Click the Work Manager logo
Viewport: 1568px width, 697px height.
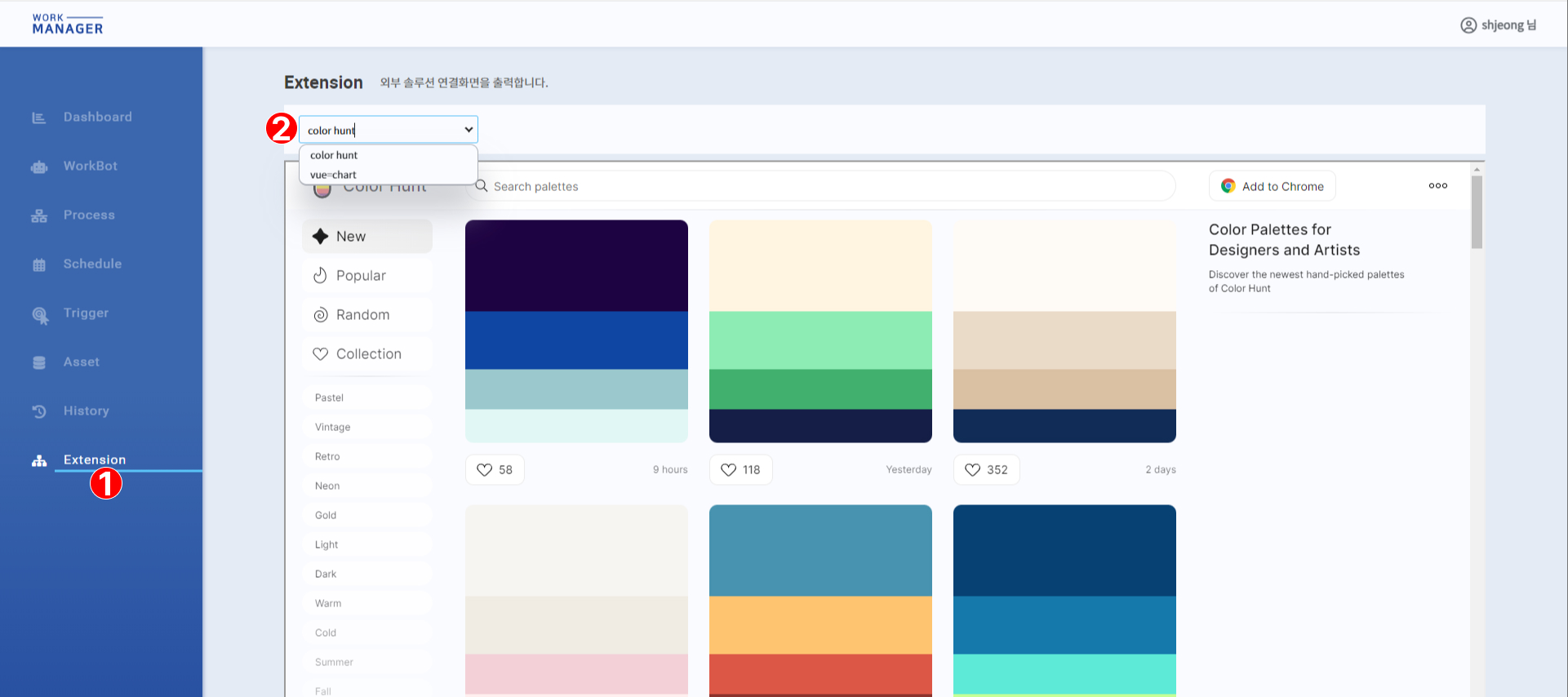click(x=68, y=24)
